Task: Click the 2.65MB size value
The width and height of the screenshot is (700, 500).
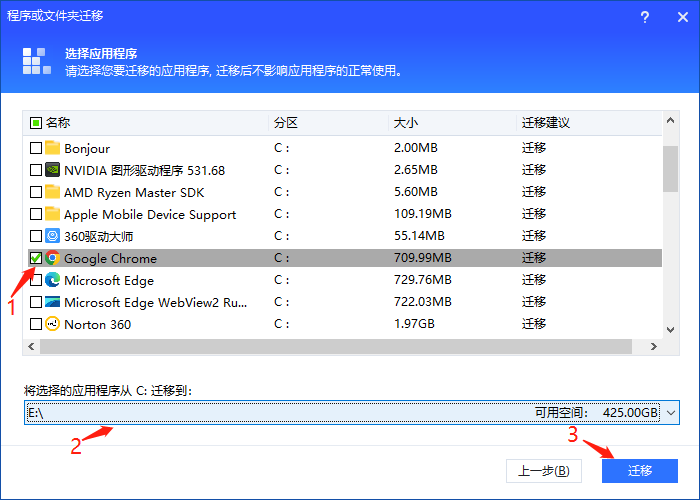Action: point(416,170)
